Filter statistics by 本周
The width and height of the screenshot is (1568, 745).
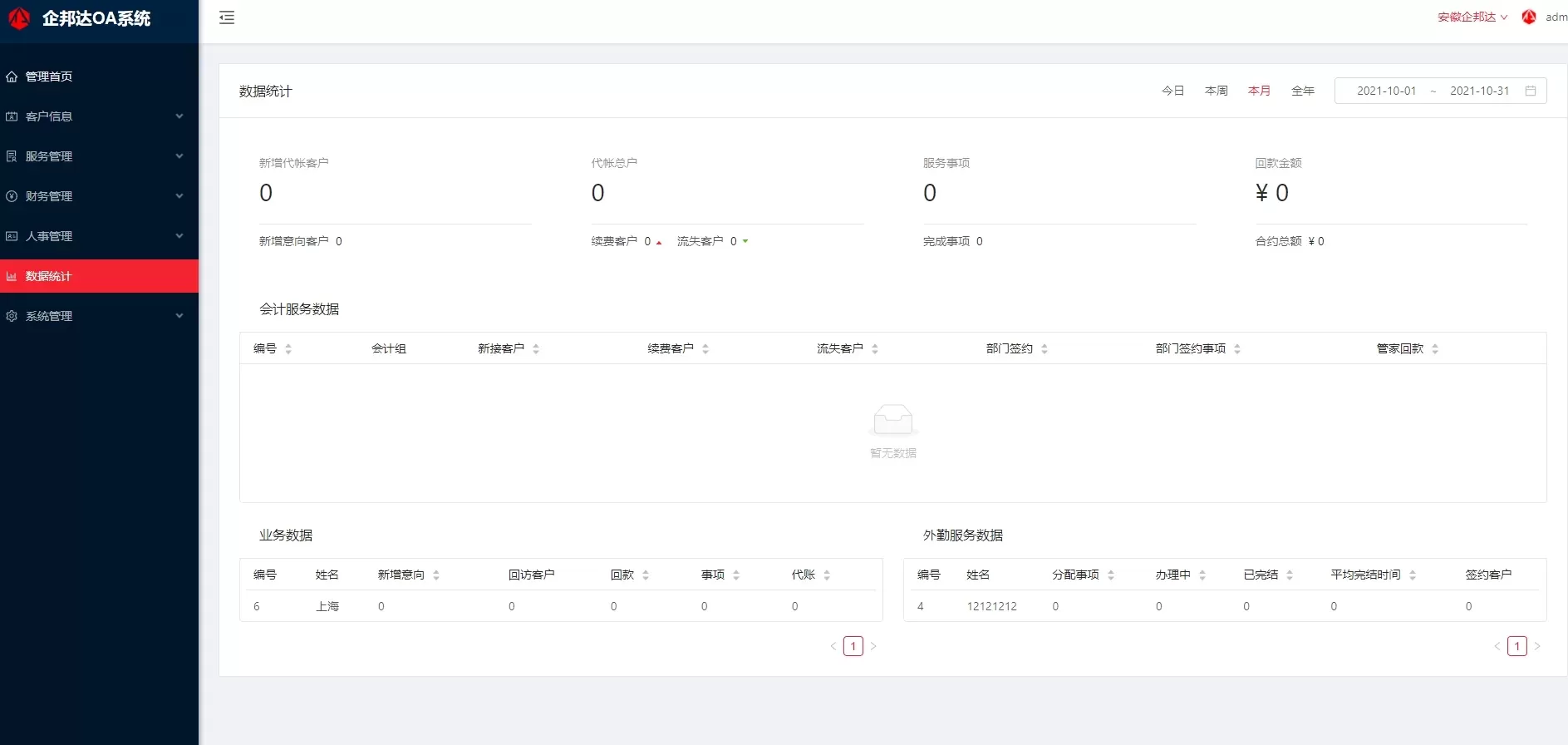tap(1216, 91)
